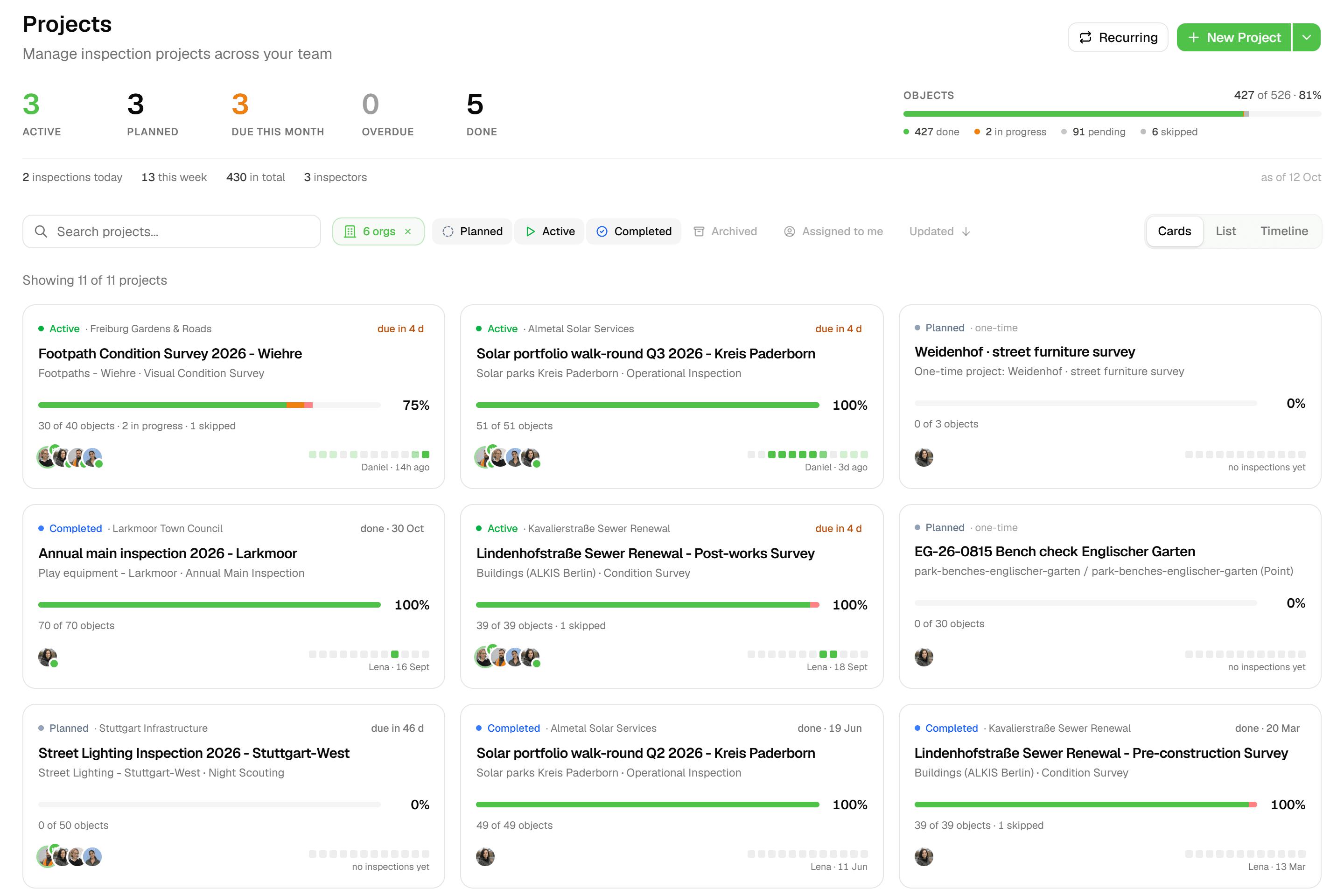Open Lindenhofstraße Sewer Renewal - Pre-construction Survey
The width and height of the screenshot is (1344, 896).
tap(1100, 753)
